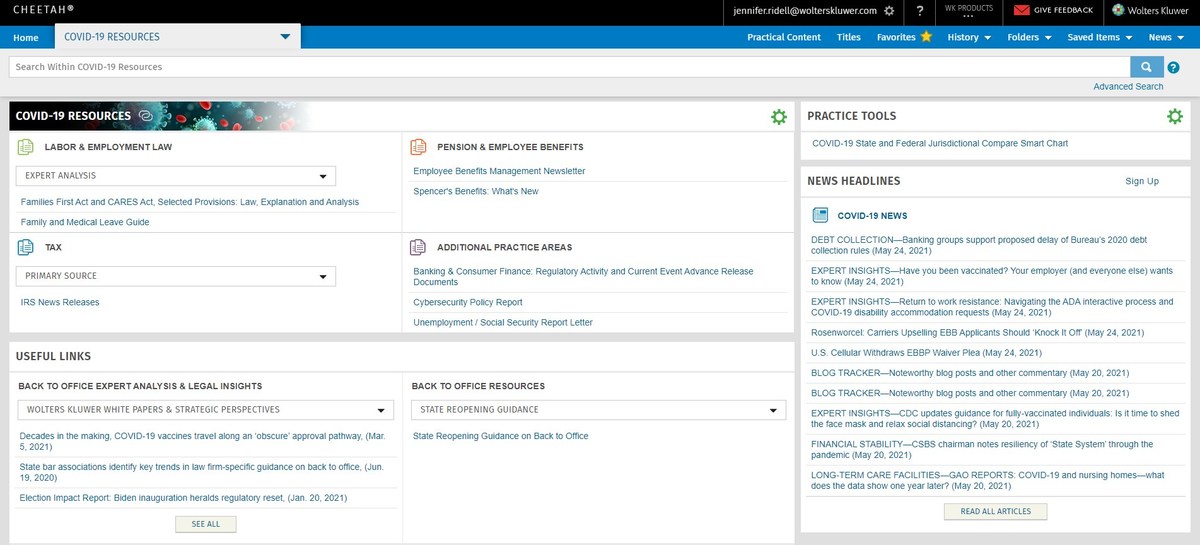Click the Additional Practice Areas document icon
1200x545 pixels.
point(419,247)
